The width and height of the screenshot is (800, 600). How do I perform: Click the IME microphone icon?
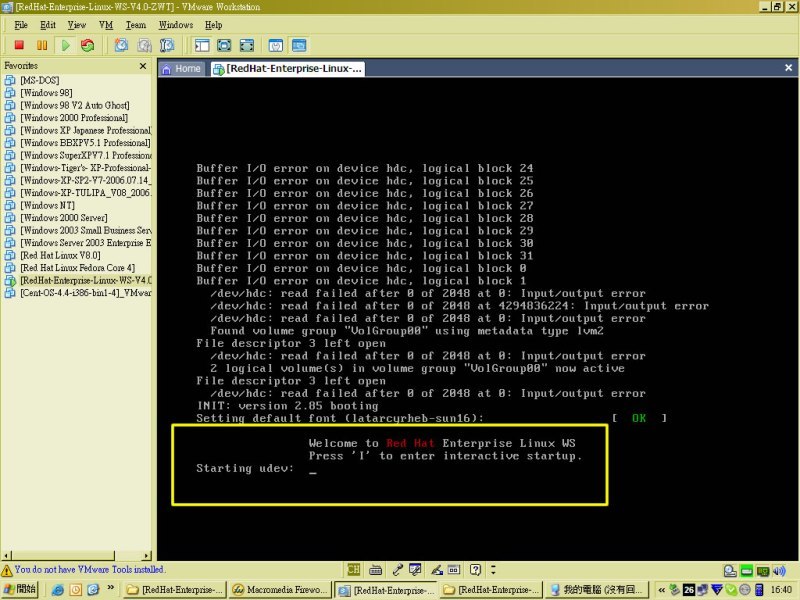pyautogui.click(x=397, y=569)
